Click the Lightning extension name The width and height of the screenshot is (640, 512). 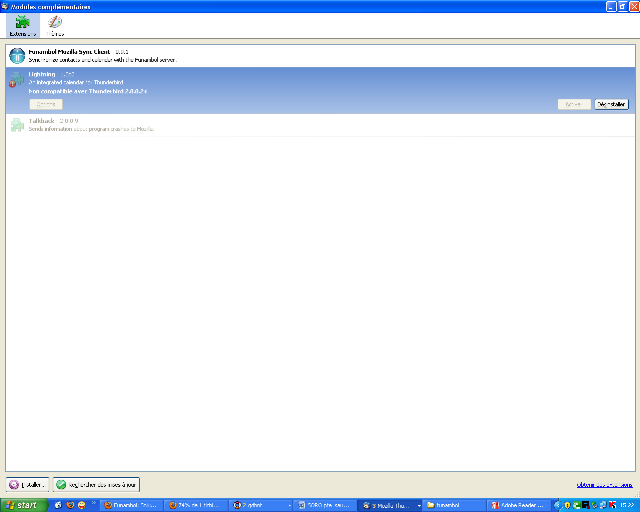pos(42,74)
